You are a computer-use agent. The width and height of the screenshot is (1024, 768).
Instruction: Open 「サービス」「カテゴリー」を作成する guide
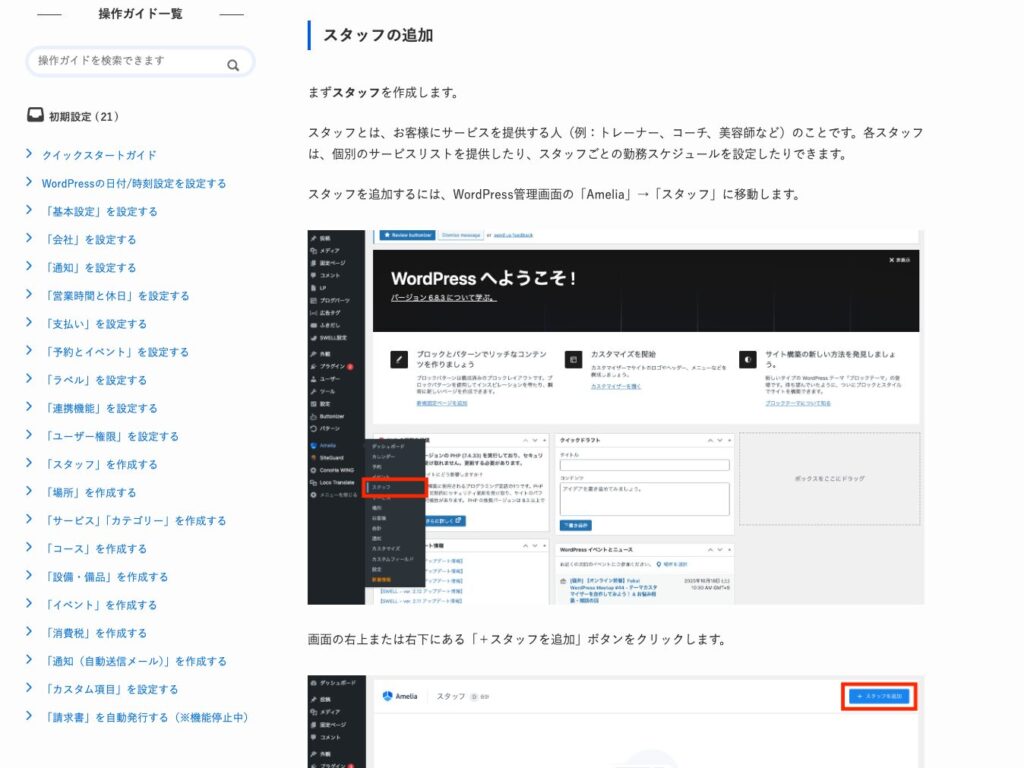pyautogui.click(x=134, y=520)
